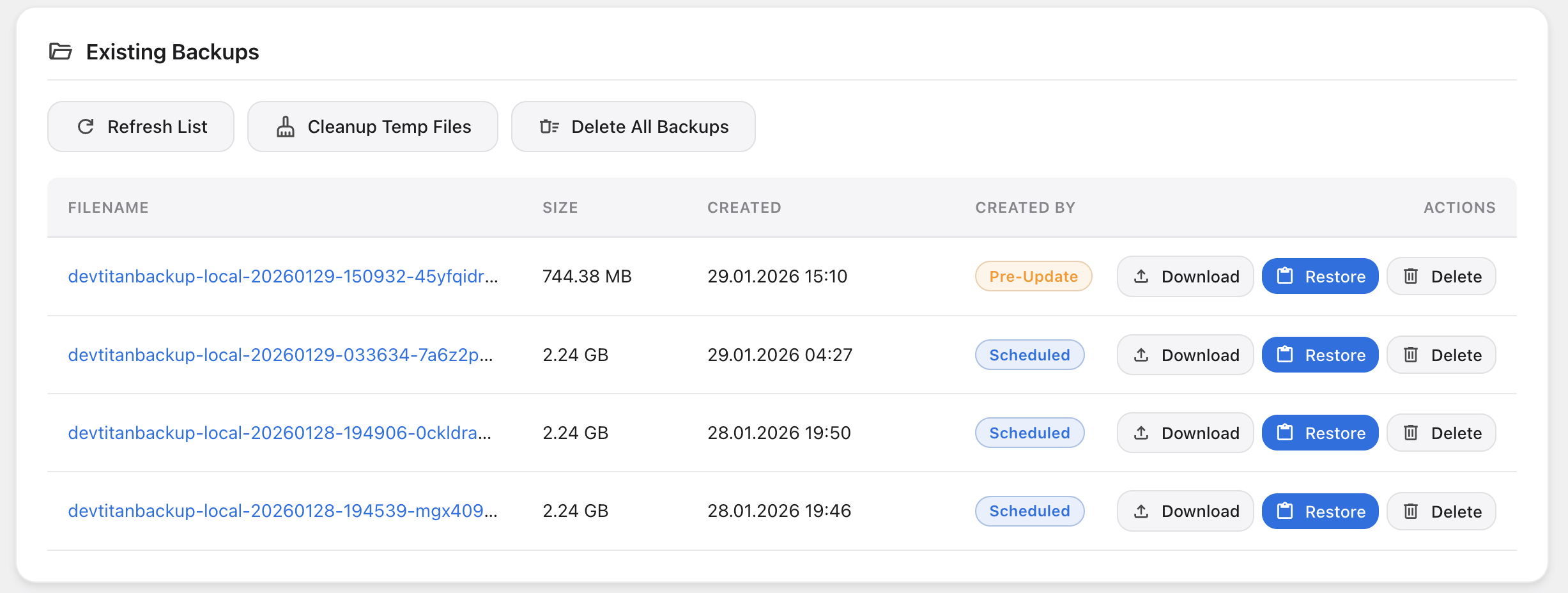Click the CREATED BY column header
This screenshot has width=1568, height=593.
pyautogui.click(x=1025, y=207)
